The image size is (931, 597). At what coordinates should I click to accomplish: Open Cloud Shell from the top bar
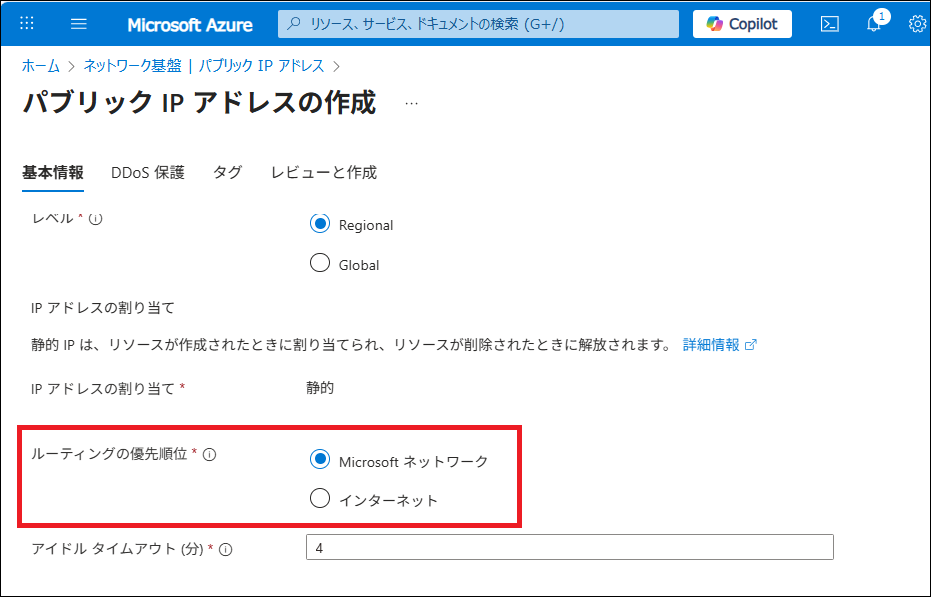pyautogui.click(x=829, y=24)
